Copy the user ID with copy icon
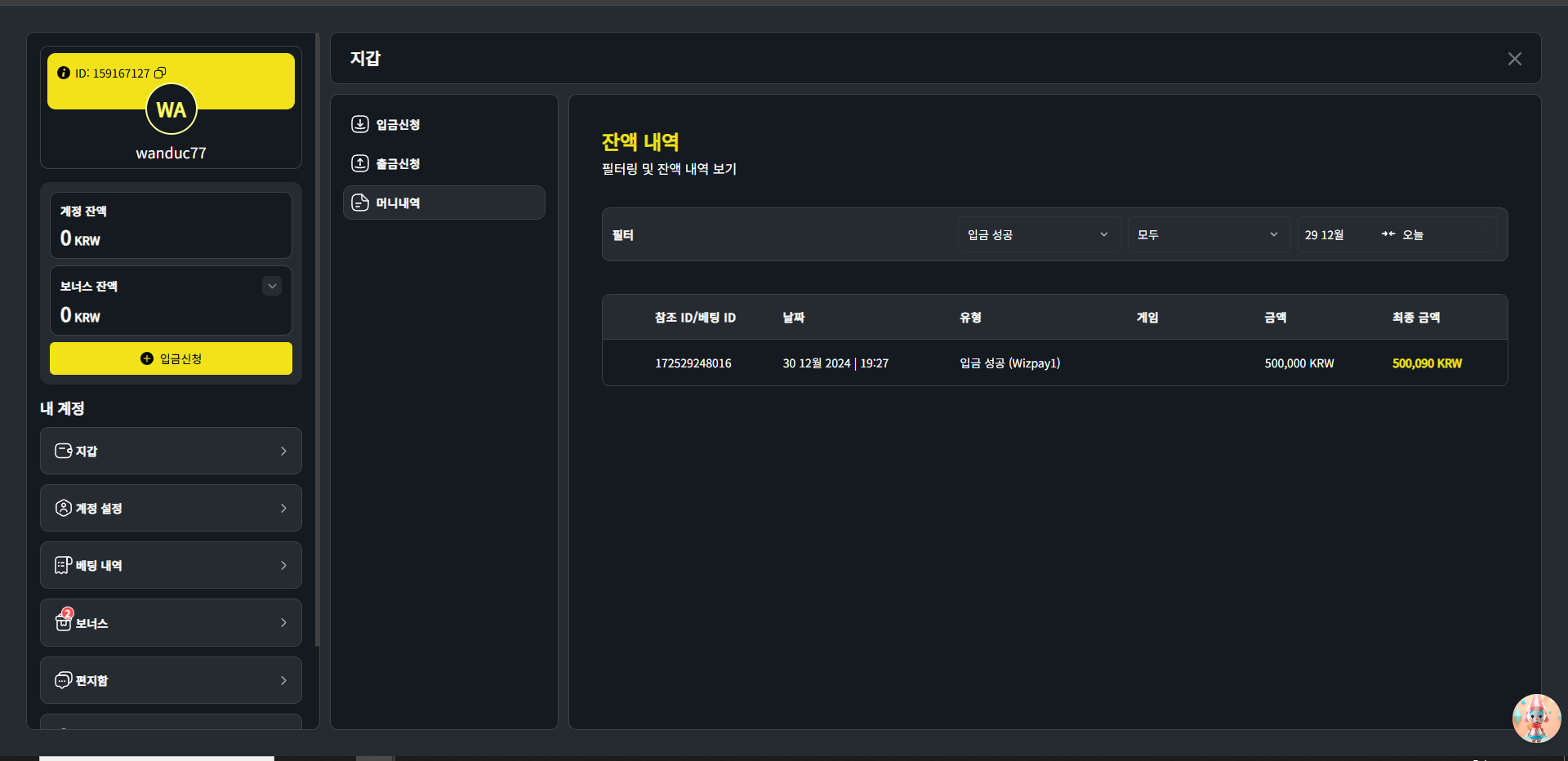This screenshot has width=1568, height=761. [x=161, y=73]
